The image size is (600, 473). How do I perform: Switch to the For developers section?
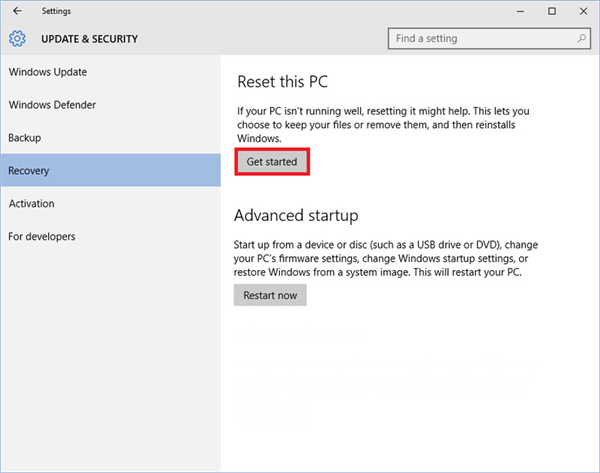[x=41, y=237]
